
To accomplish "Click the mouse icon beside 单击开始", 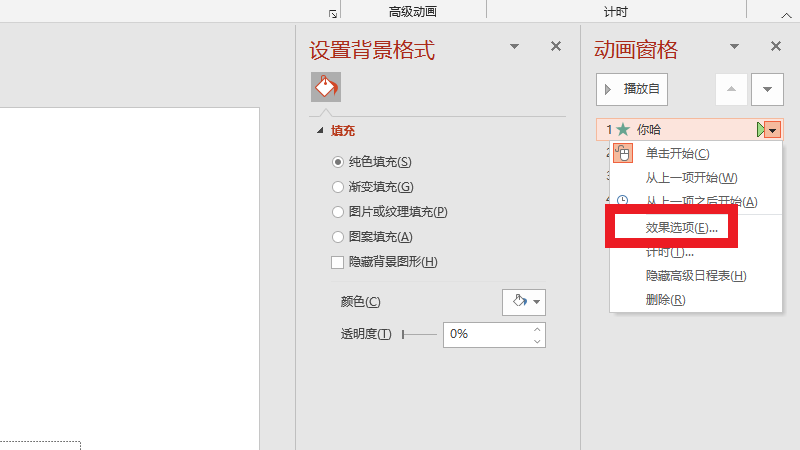I will [623, 153].
